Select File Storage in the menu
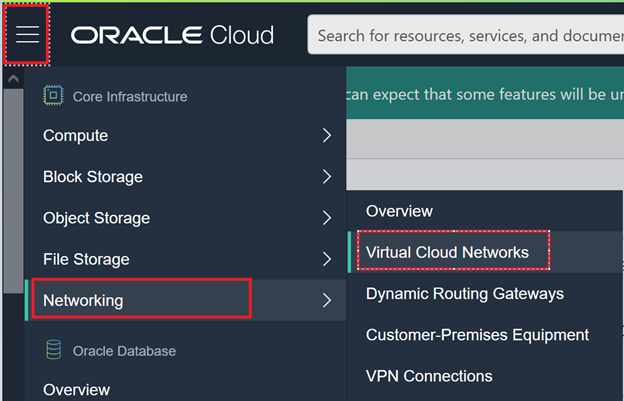Viewport: 624px width, 401px height. coord(88,259)
